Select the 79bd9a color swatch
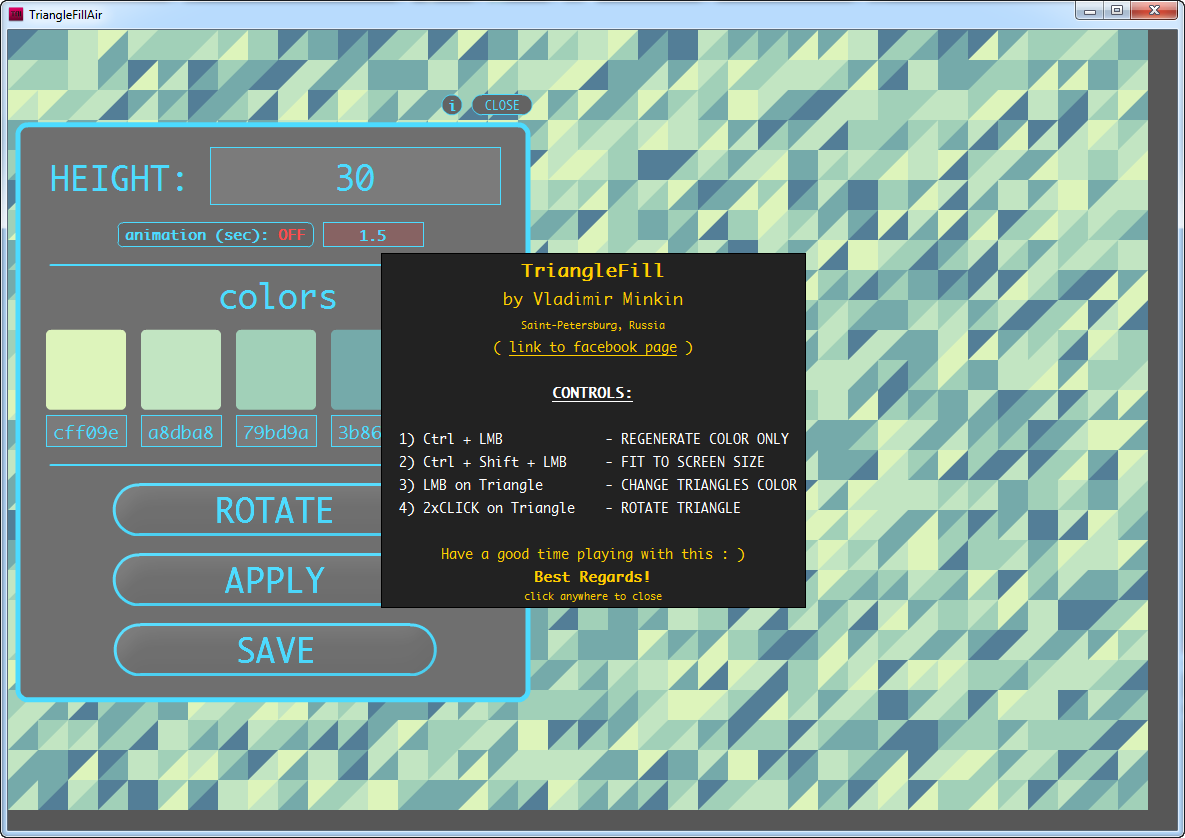Viewport: 1185px width, 838px height. (276, 370)
